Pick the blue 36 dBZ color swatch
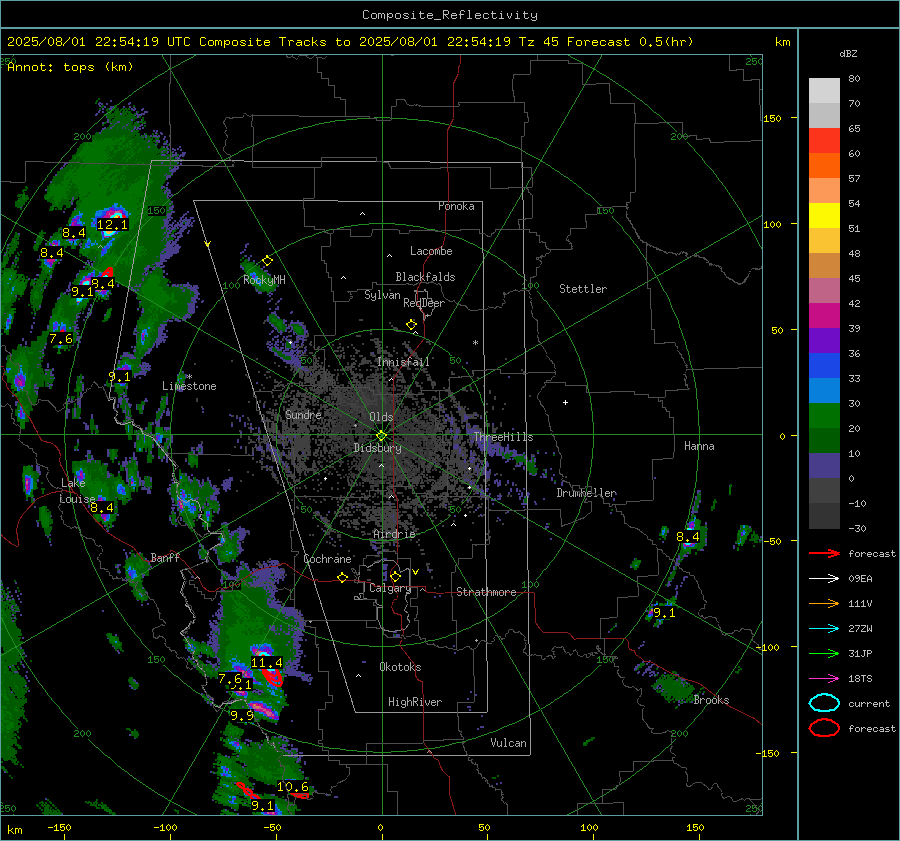The image size is (900, 841). (x=824, y=366)
